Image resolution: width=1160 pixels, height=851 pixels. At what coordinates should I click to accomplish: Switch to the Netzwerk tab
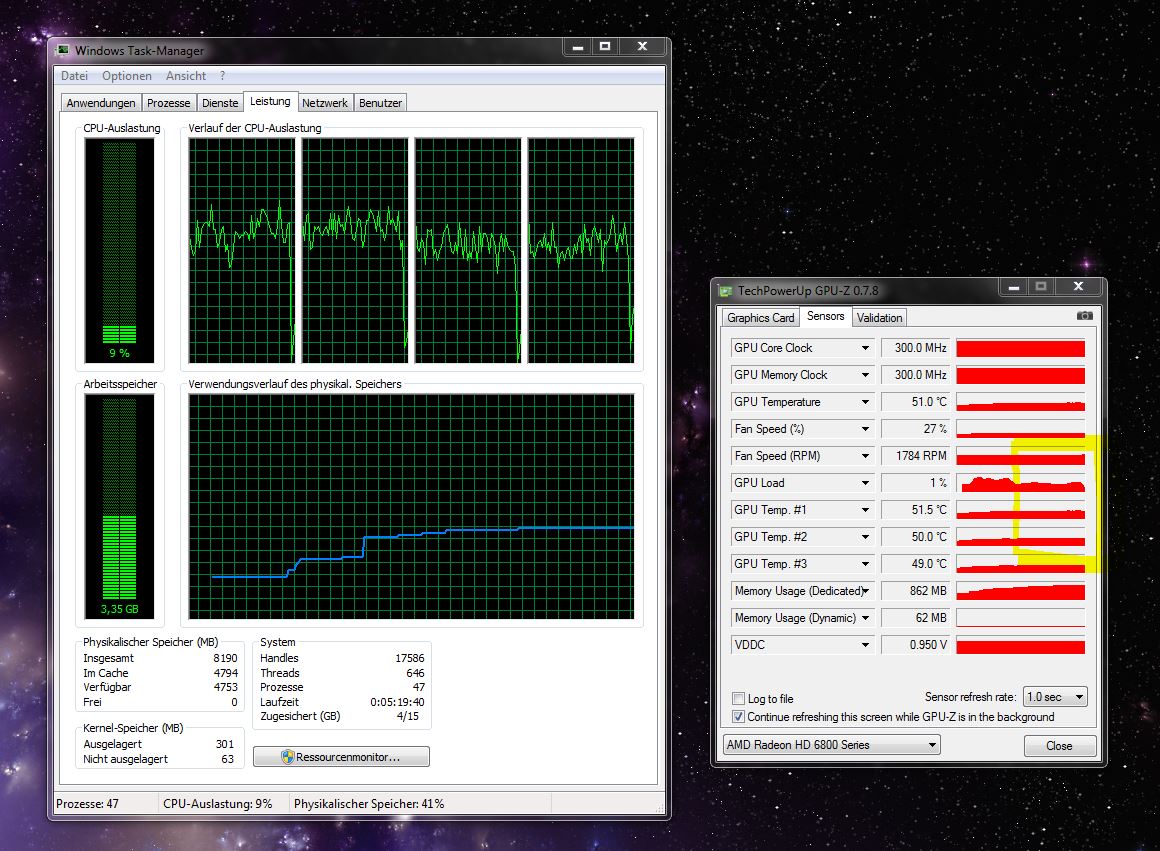coord(325,103)
